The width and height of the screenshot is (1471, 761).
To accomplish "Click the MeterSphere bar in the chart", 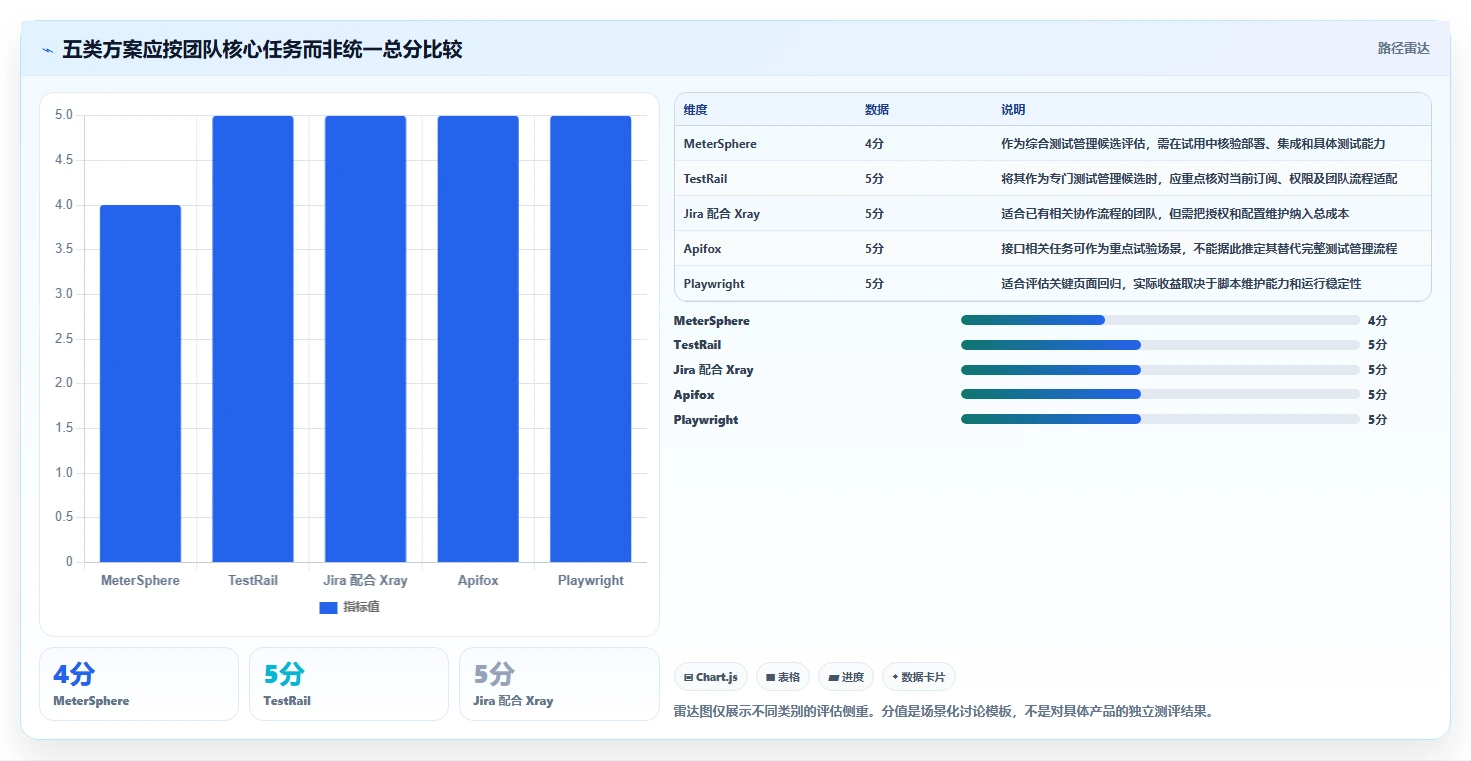I will (x=140, y=383).
